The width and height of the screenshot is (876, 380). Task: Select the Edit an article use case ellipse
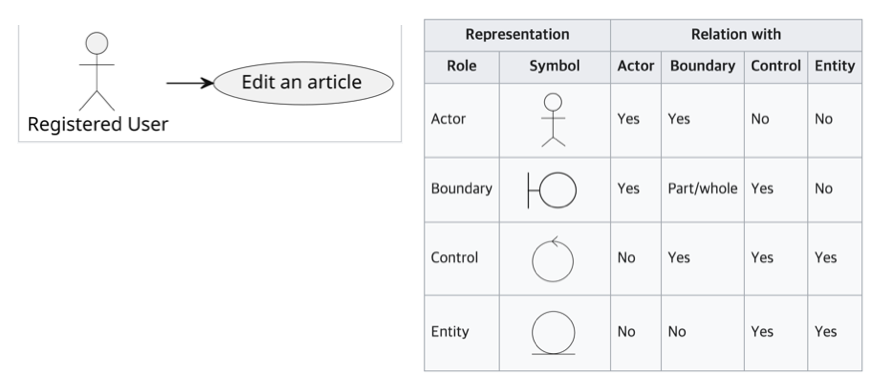[303, 83]
